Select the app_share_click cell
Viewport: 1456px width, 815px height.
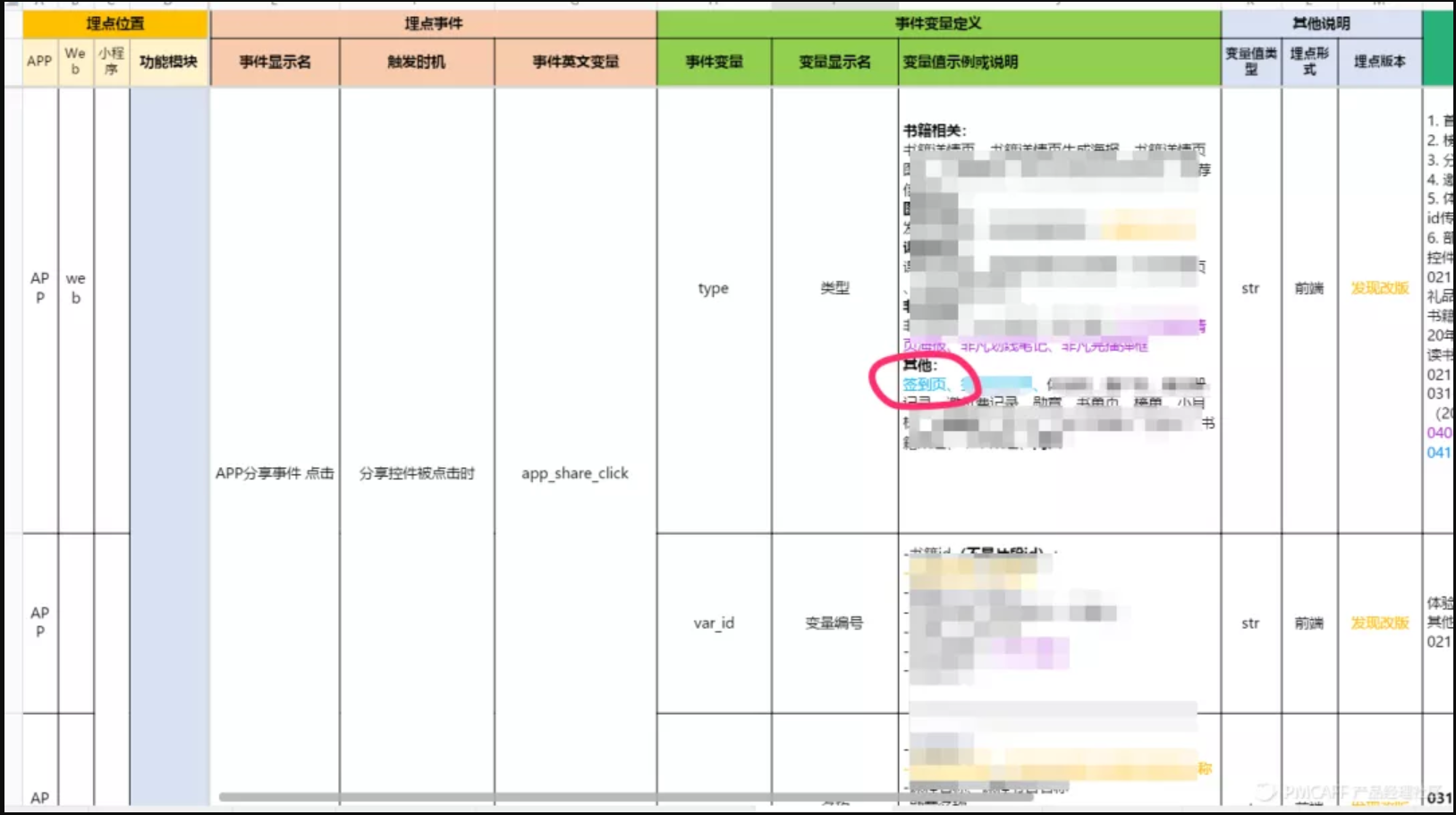[x=575, y=473]
